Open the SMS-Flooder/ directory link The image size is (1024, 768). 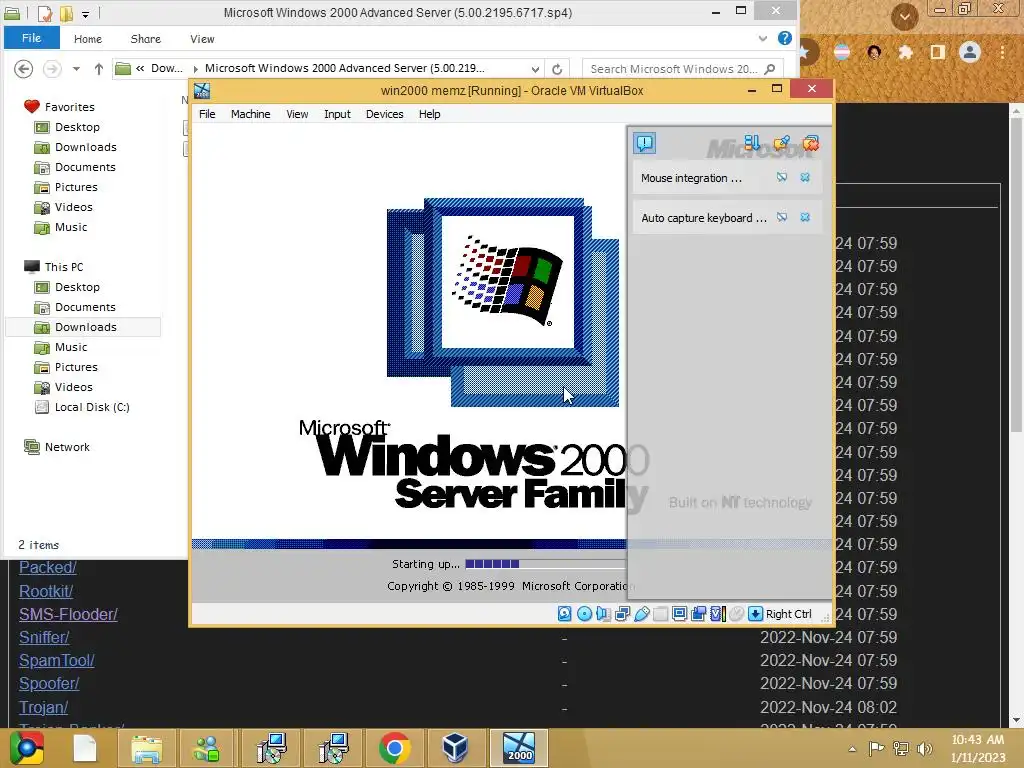point(68,614)
